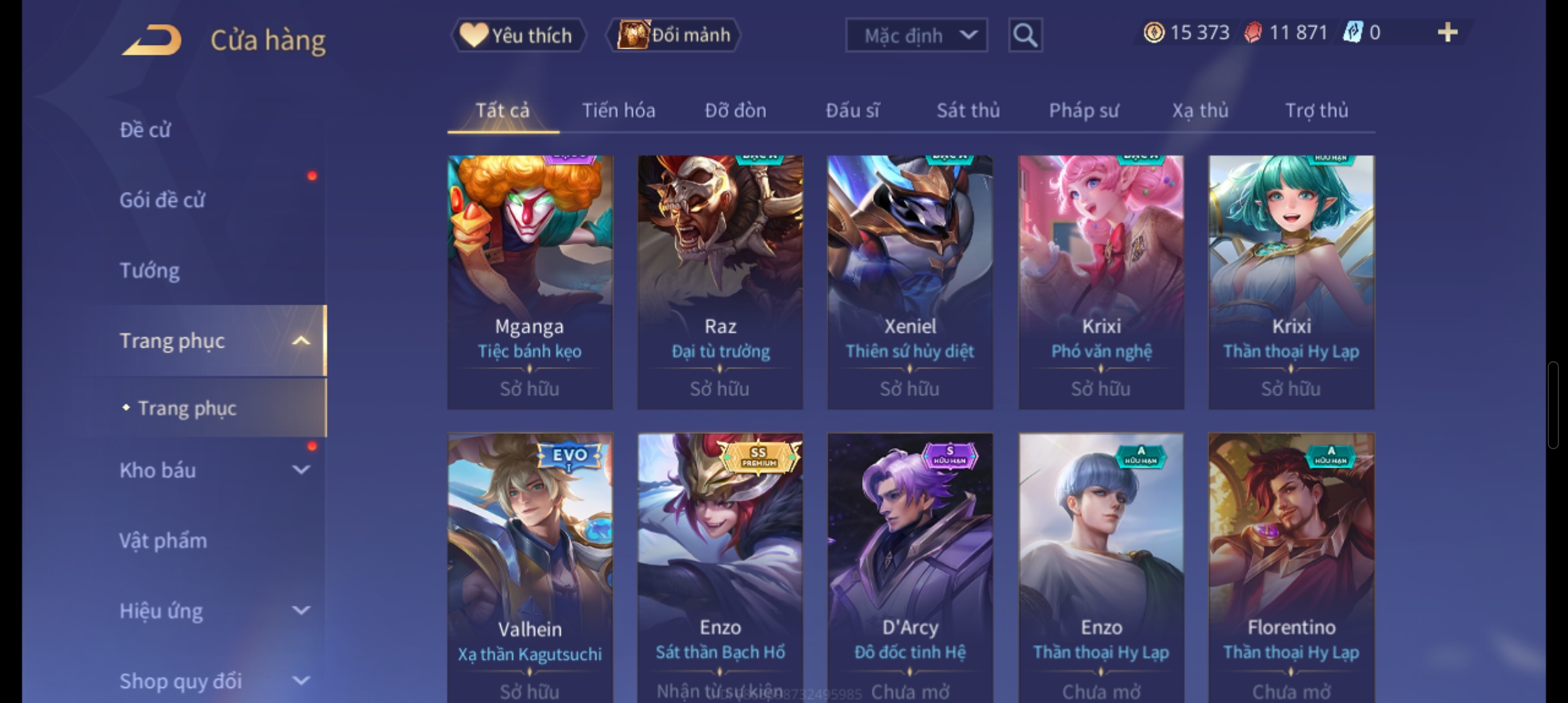This screenshot has height=703, width=1568.
Task: Select the Tiến hóa filter tab
Action: coord(618,110)
